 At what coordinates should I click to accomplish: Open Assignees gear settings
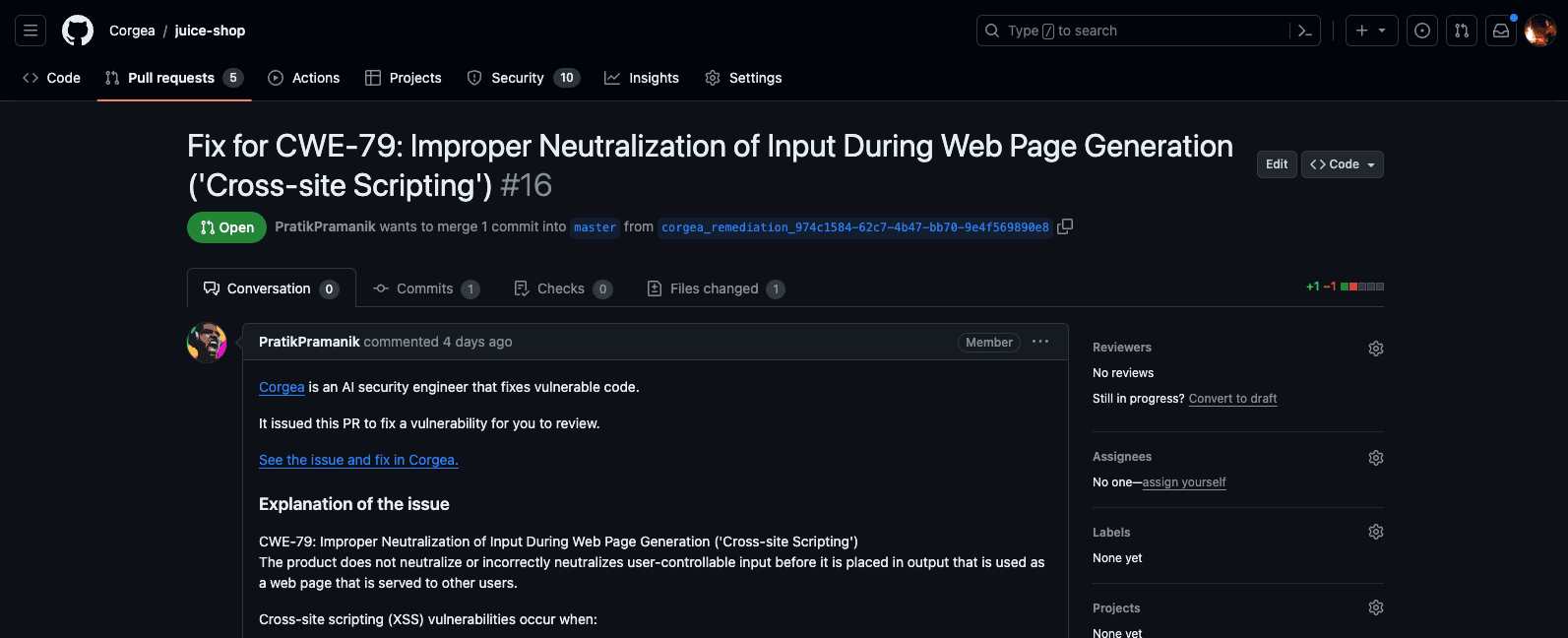[x=1376, y=458]
